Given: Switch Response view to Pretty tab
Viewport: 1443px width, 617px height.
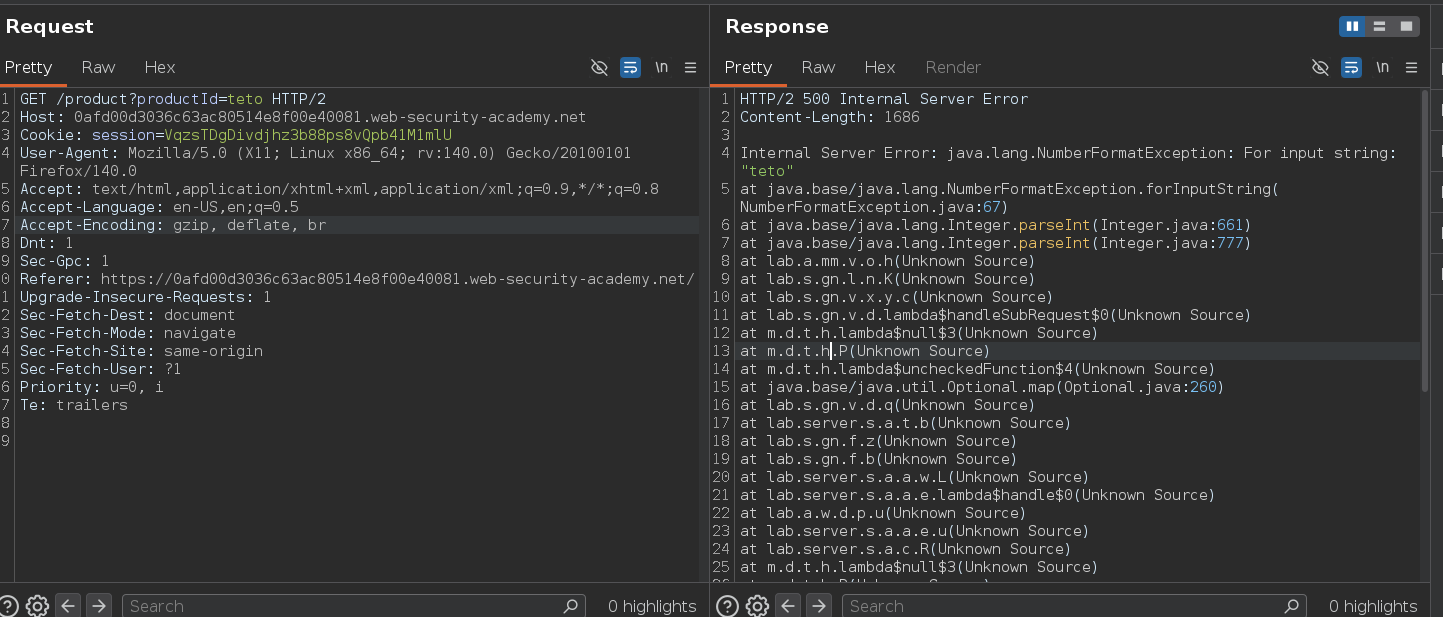Looking at the screenshot, I should (x=748, y=67).
